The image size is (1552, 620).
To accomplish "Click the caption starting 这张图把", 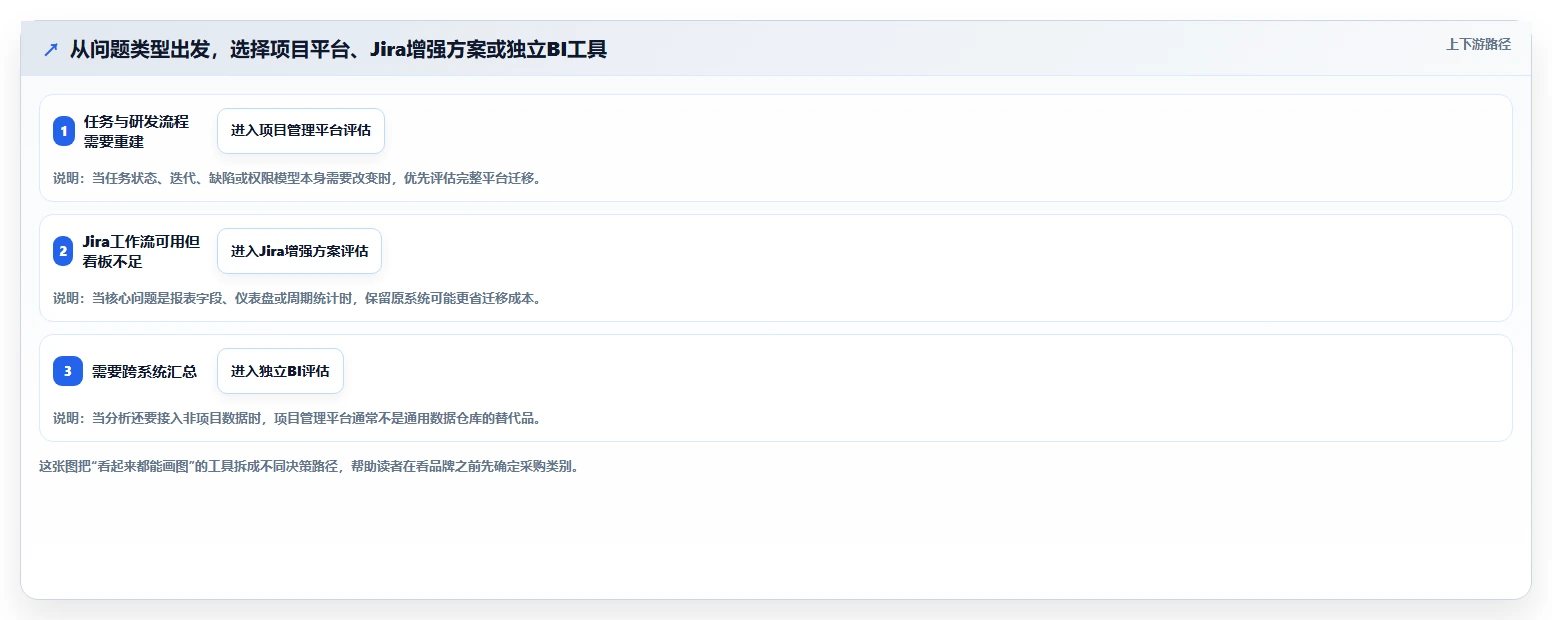I will 309,466.
